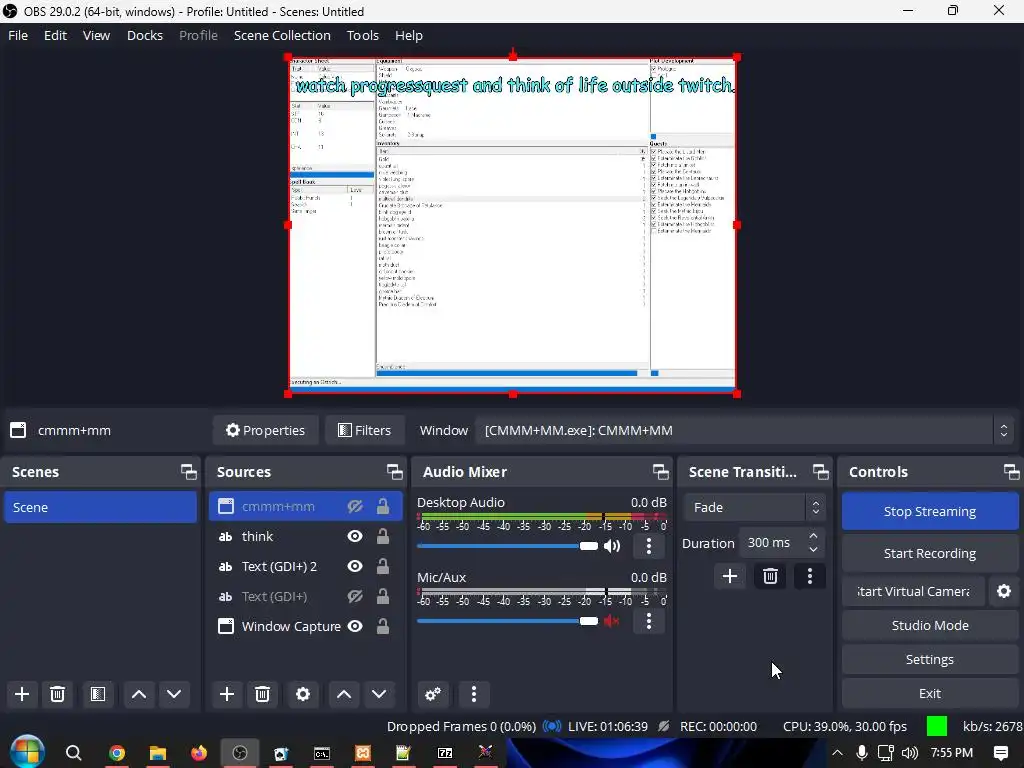The image size is (1024, 768).
Task: Remove selected scene with trash icon
Action: click(x=57, y=694)
